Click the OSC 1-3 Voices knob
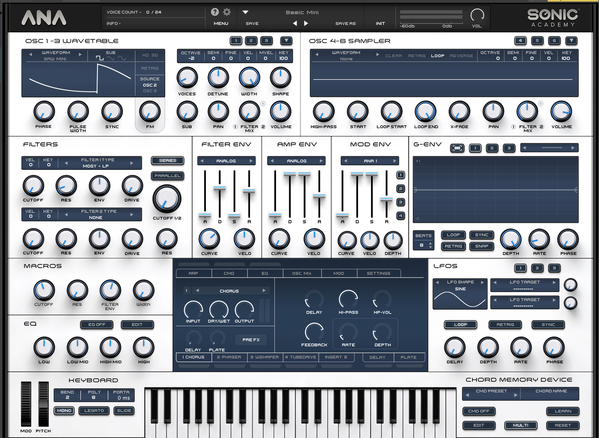This screenshot has height=438, width=599. (187, 78)
